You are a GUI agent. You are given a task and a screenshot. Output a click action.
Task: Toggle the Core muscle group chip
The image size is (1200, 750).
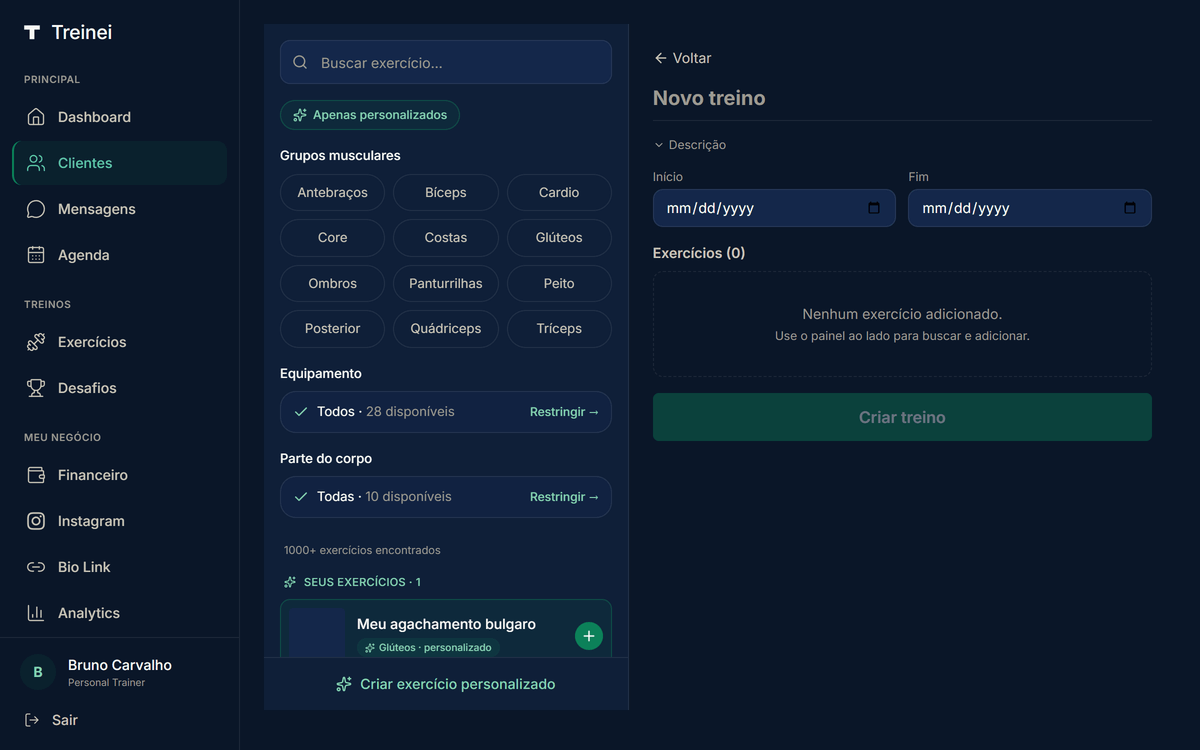[332, 238]
